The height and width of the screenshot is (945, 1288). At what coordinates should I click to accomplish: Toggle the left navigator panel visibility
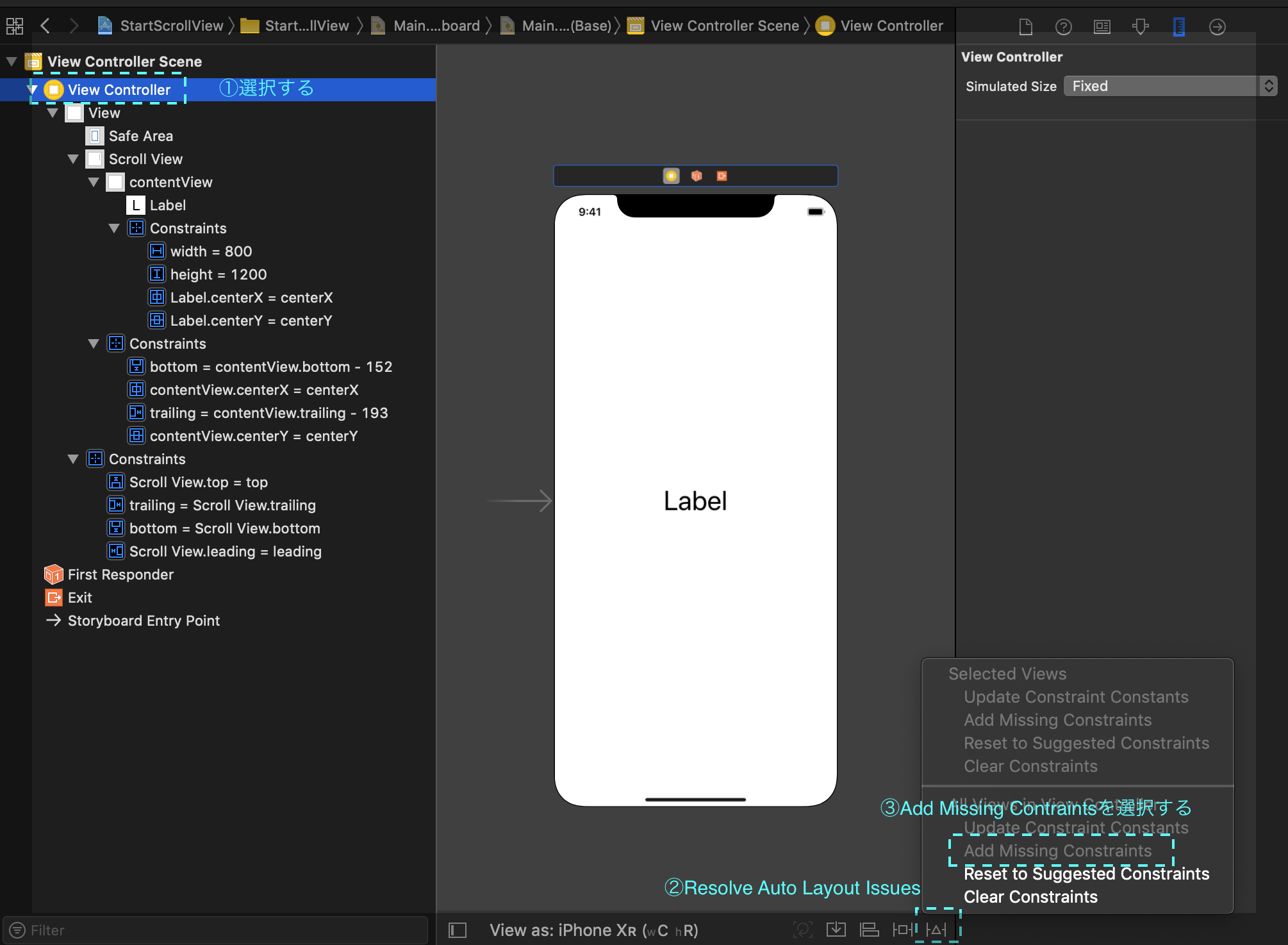pyautogui.click(x=457, y=930)
